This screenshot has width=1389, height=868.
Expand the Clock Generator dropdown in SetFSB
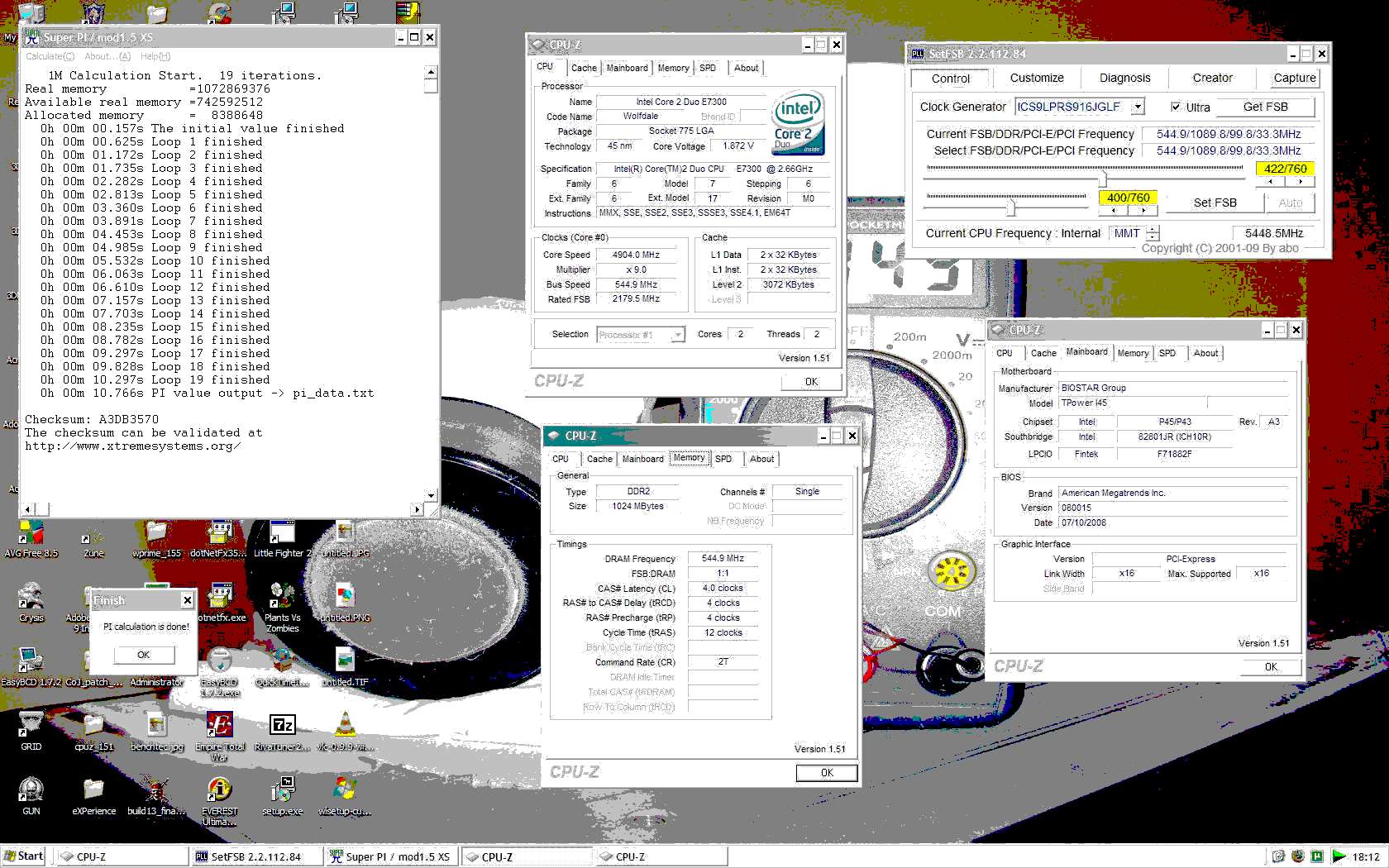pos(1138,107)
